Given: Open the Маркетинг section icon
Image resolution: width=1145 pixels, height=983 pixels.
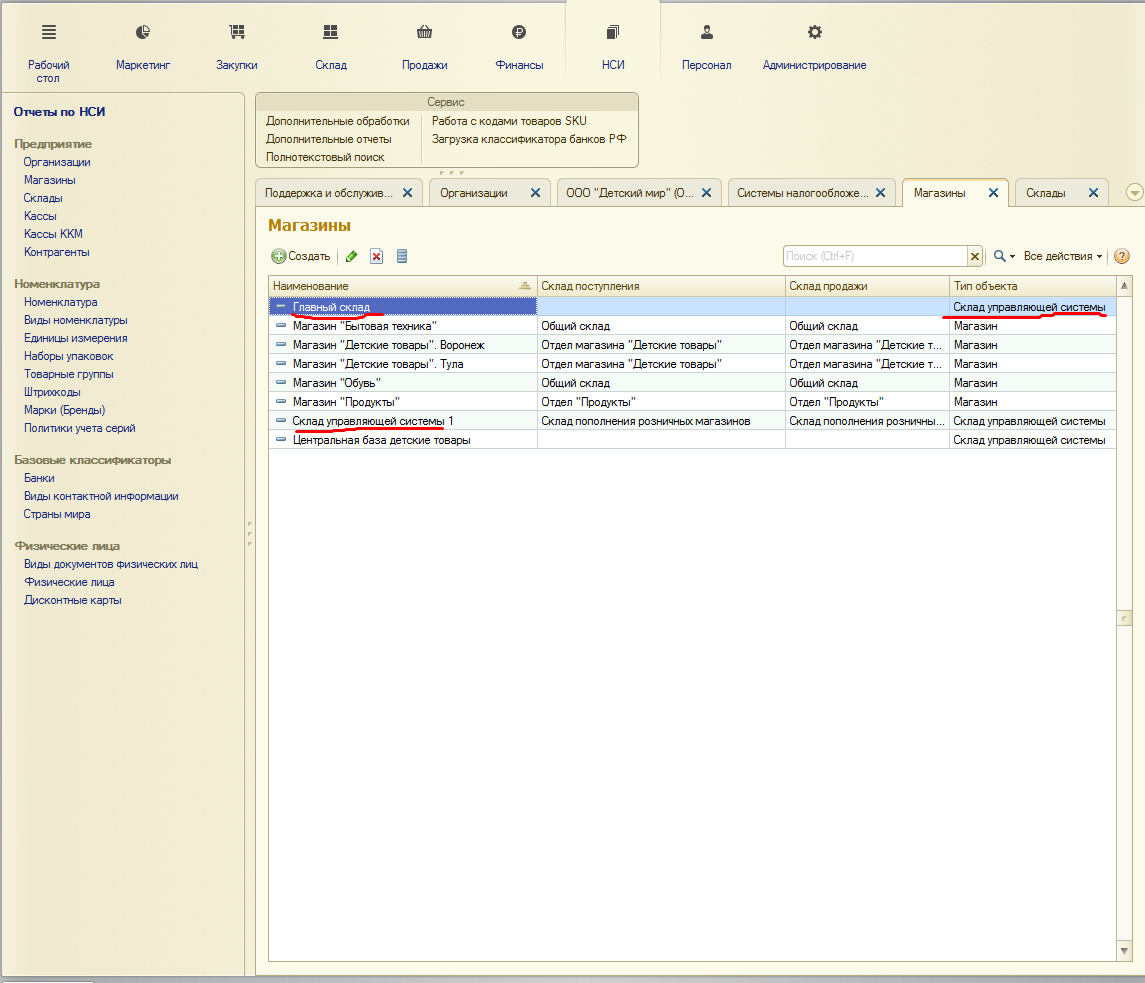Looking at the screenshot, I should (143, 33).
